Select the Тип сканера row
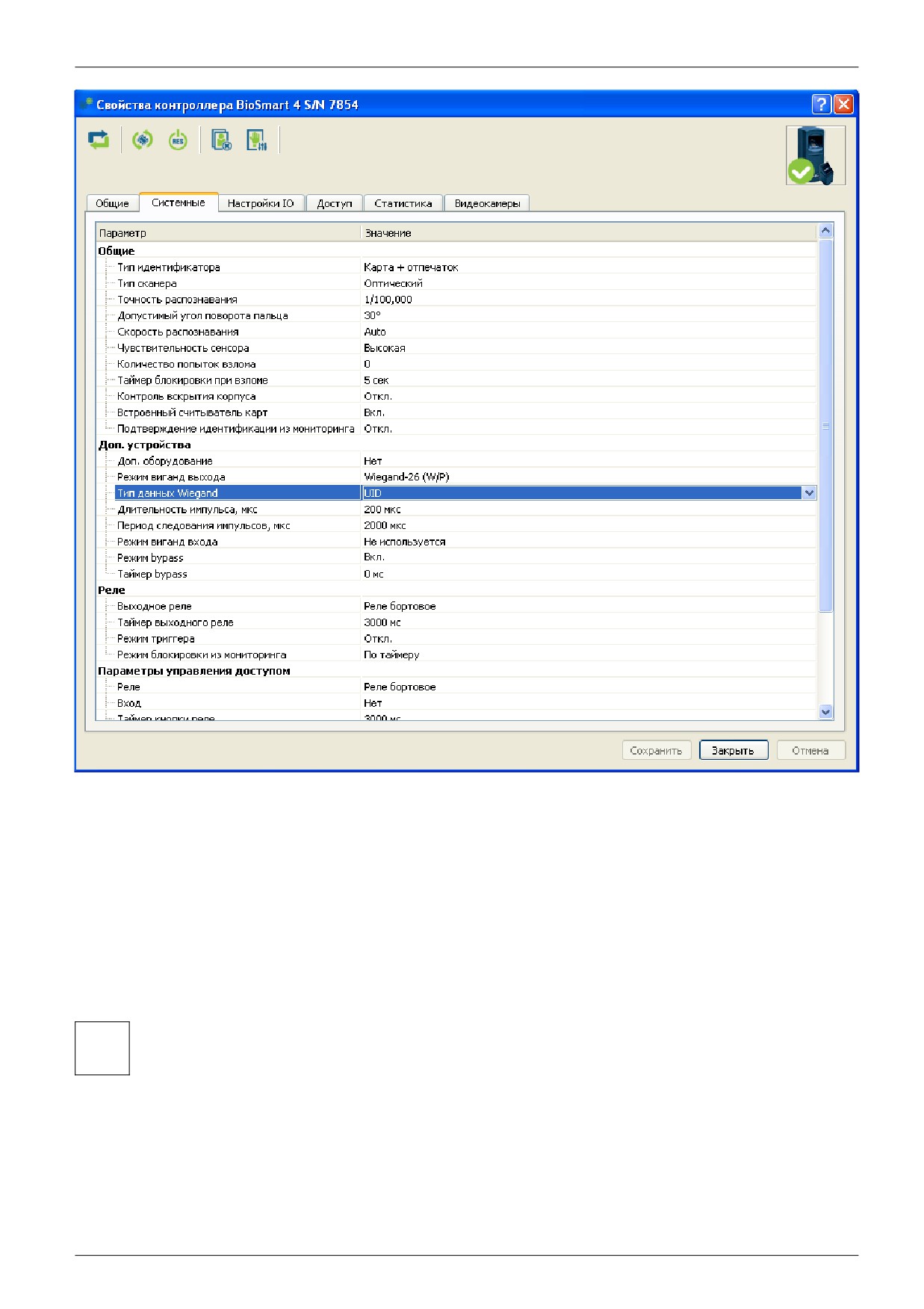924x1309 pixels. point(456,283)
